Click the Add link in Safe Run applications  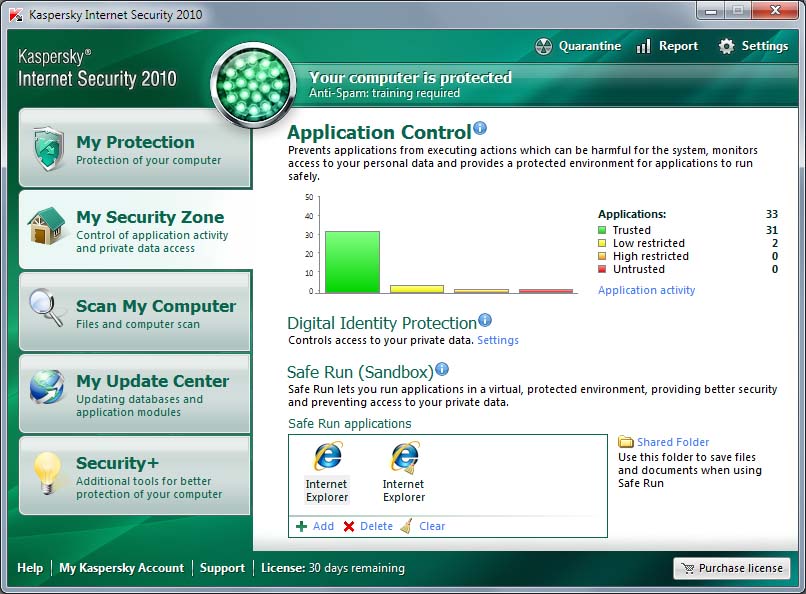(x=323, y=526)
